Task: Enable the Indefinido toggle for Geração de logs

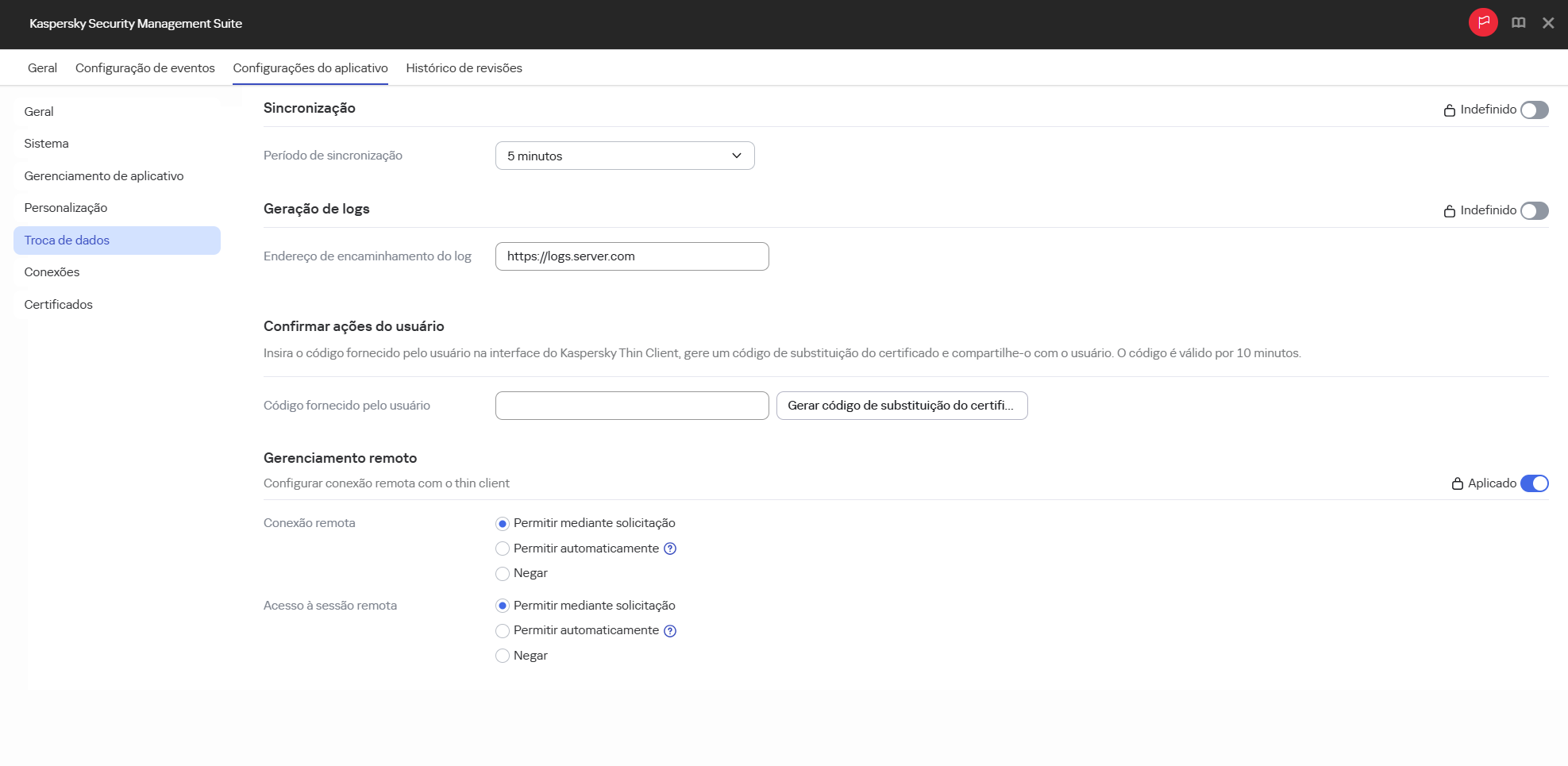Action: point(1535,210)
